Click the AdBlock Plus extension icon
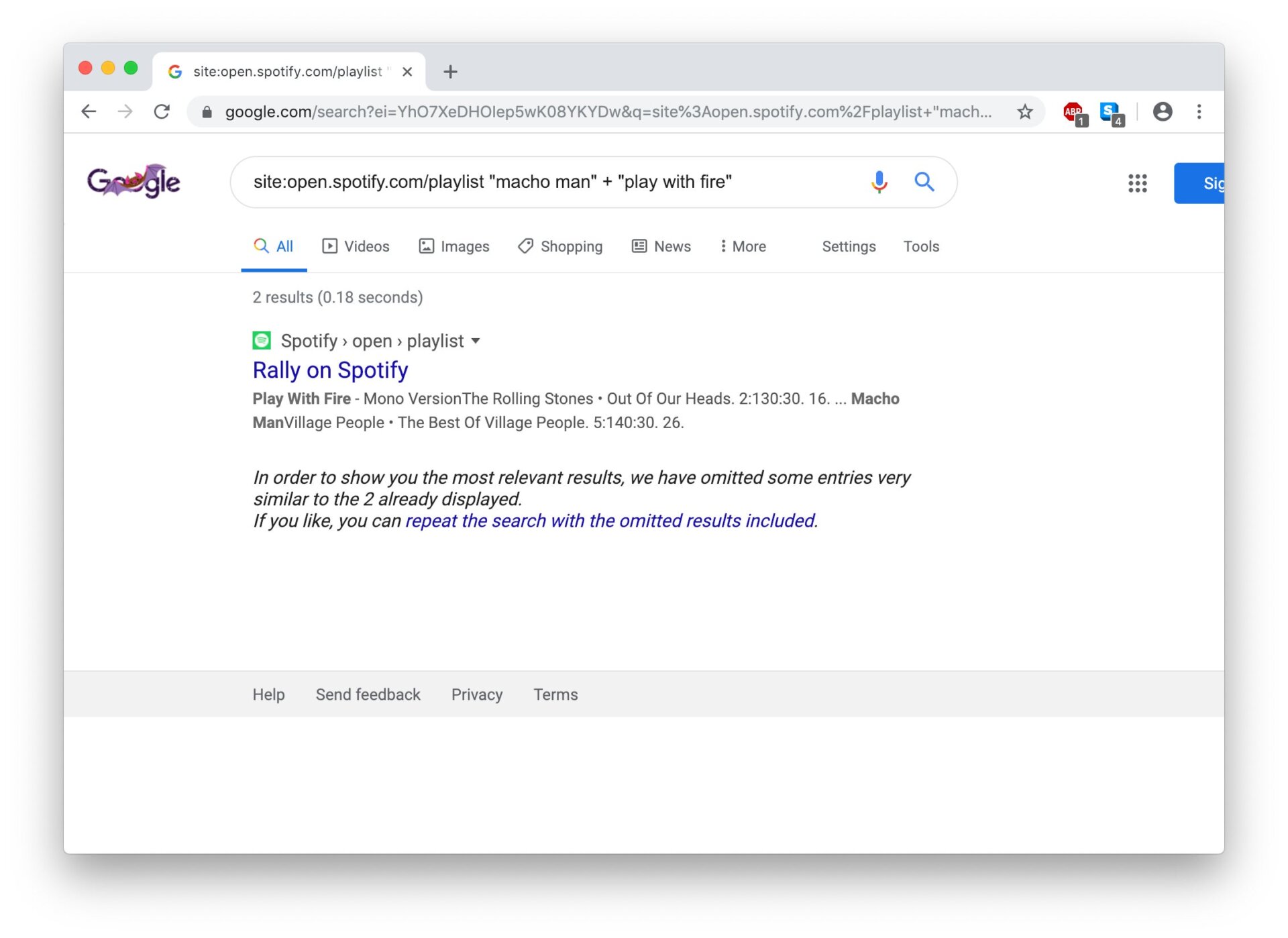1288x938 pixels. pos(1074,112)
